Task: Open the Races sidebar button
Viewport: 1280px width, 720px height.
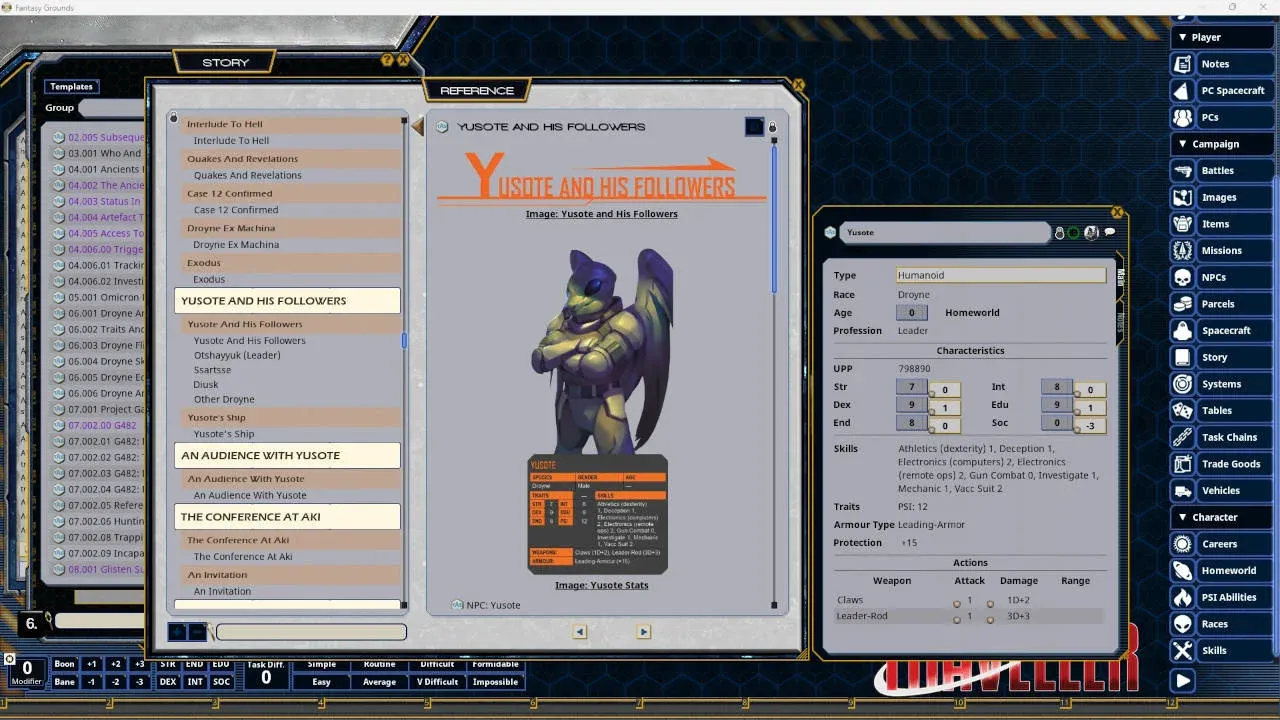Action: coord(1222,624)
